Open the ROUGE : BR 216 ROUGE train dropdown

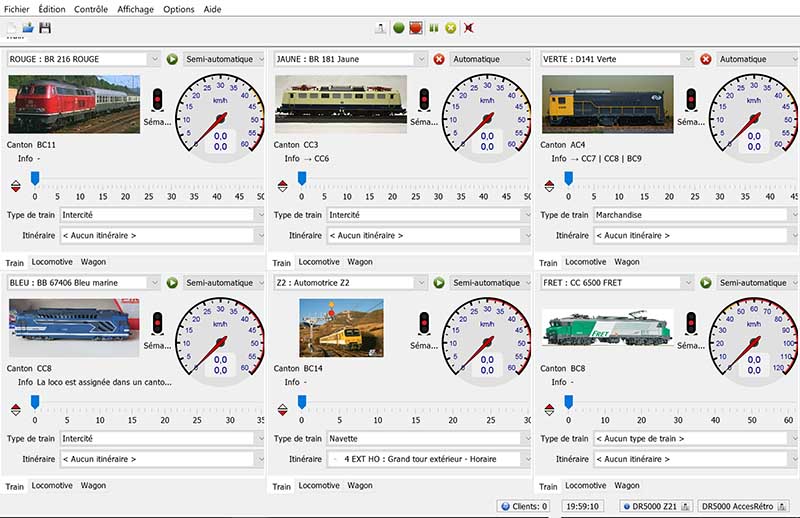pyautogui.click(x=83, y=59)
